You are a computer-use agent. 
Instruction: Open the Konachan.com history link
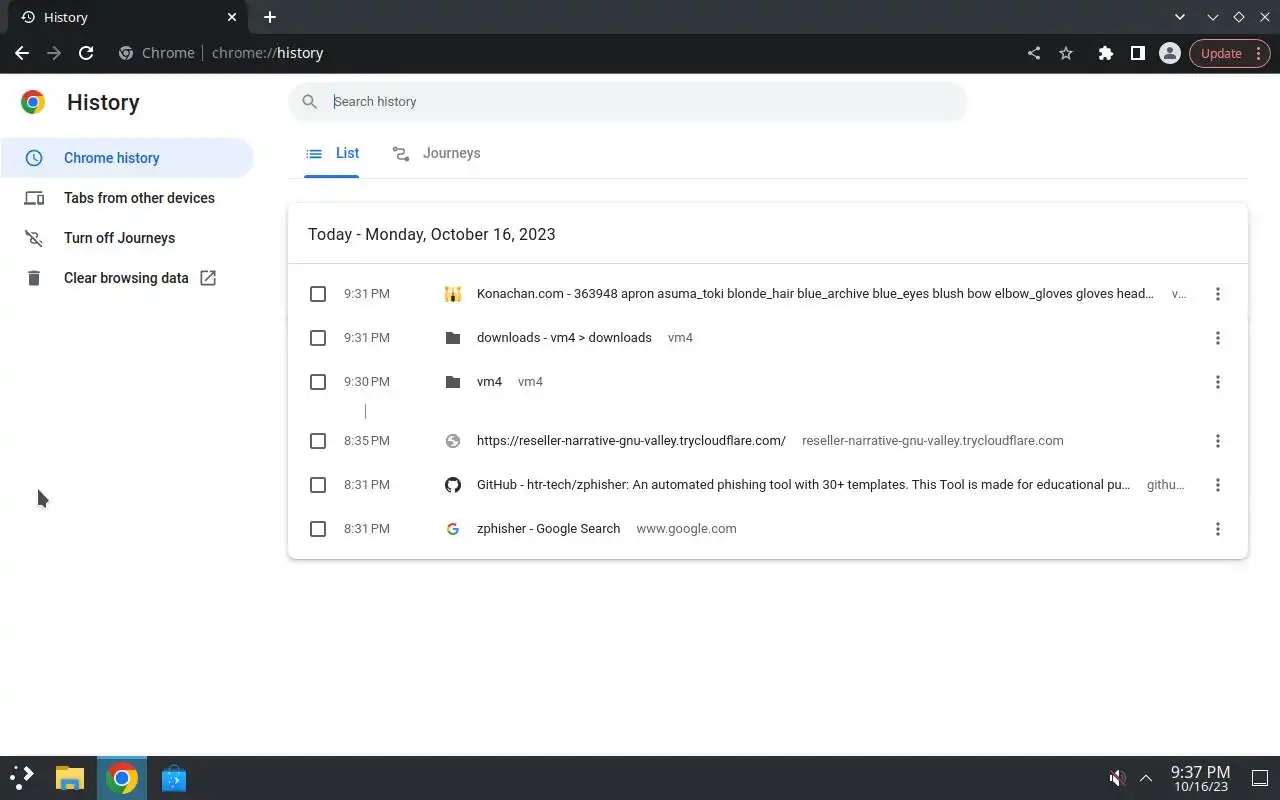click(815, 294)
